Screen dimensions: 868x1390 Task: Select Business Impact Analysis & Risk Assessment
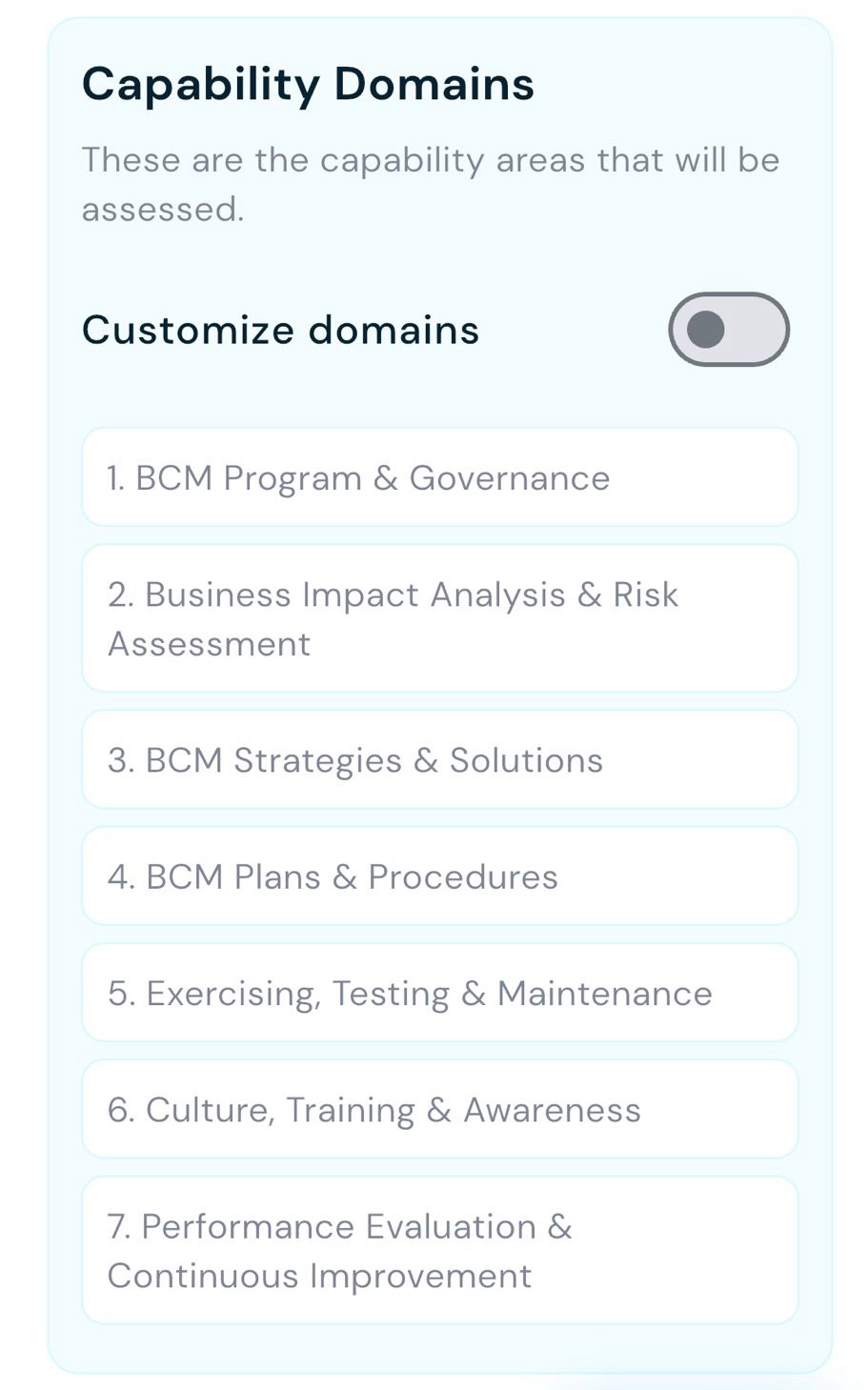tap(439, 618)
